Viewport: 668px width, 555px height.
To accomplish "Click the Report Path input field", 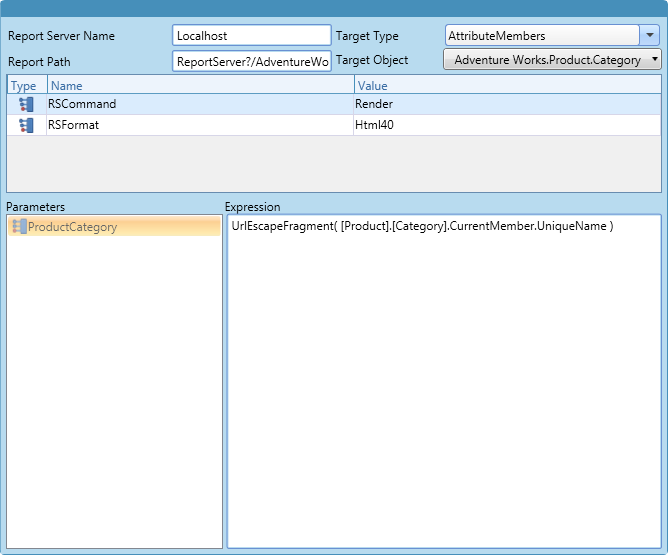I will click(252, 61).
